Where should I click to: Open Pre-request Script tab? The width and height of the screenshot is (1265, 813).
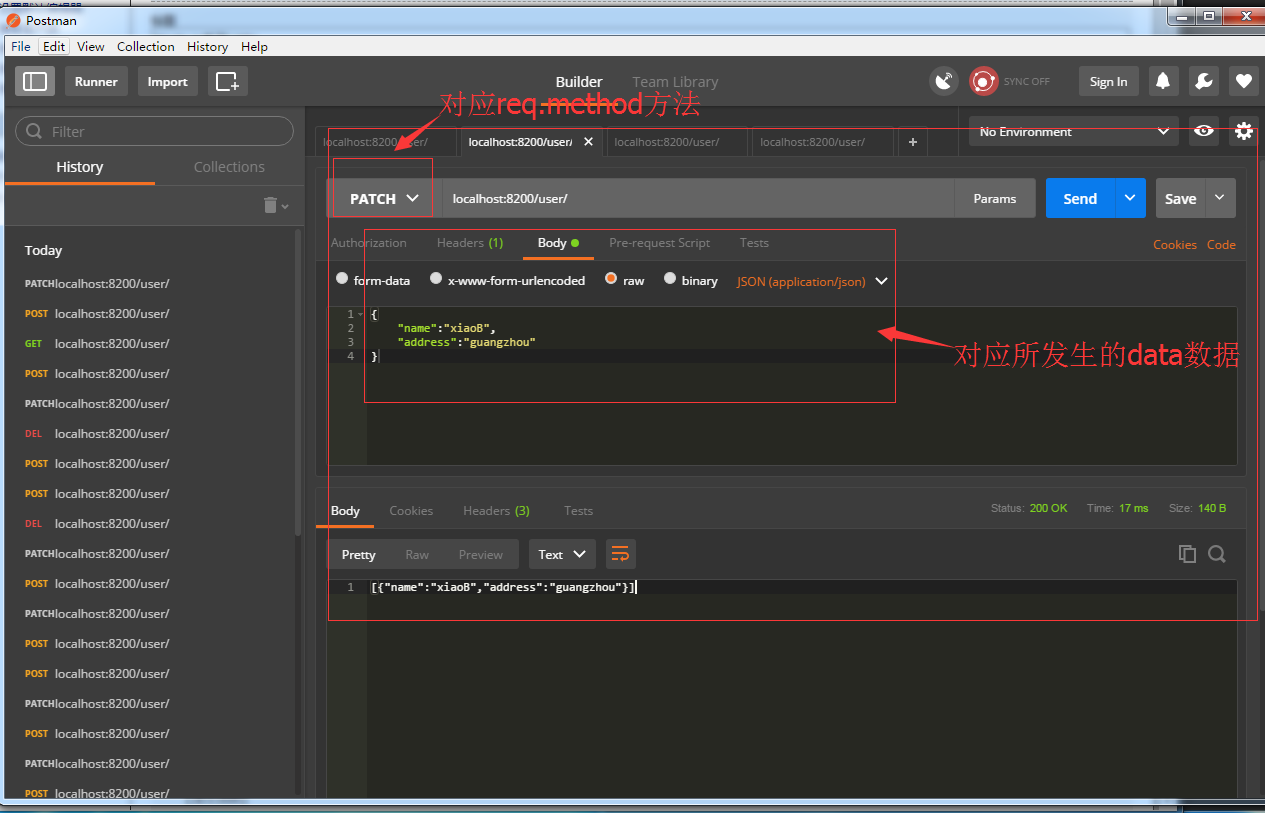click(x=660, y=243)
